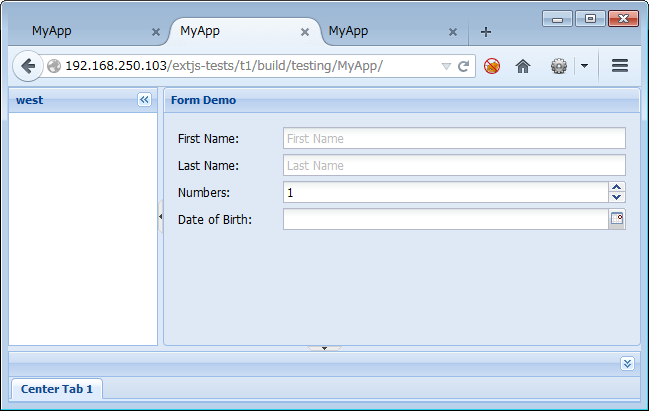Click the Numbers label

(x=204, y=192)
